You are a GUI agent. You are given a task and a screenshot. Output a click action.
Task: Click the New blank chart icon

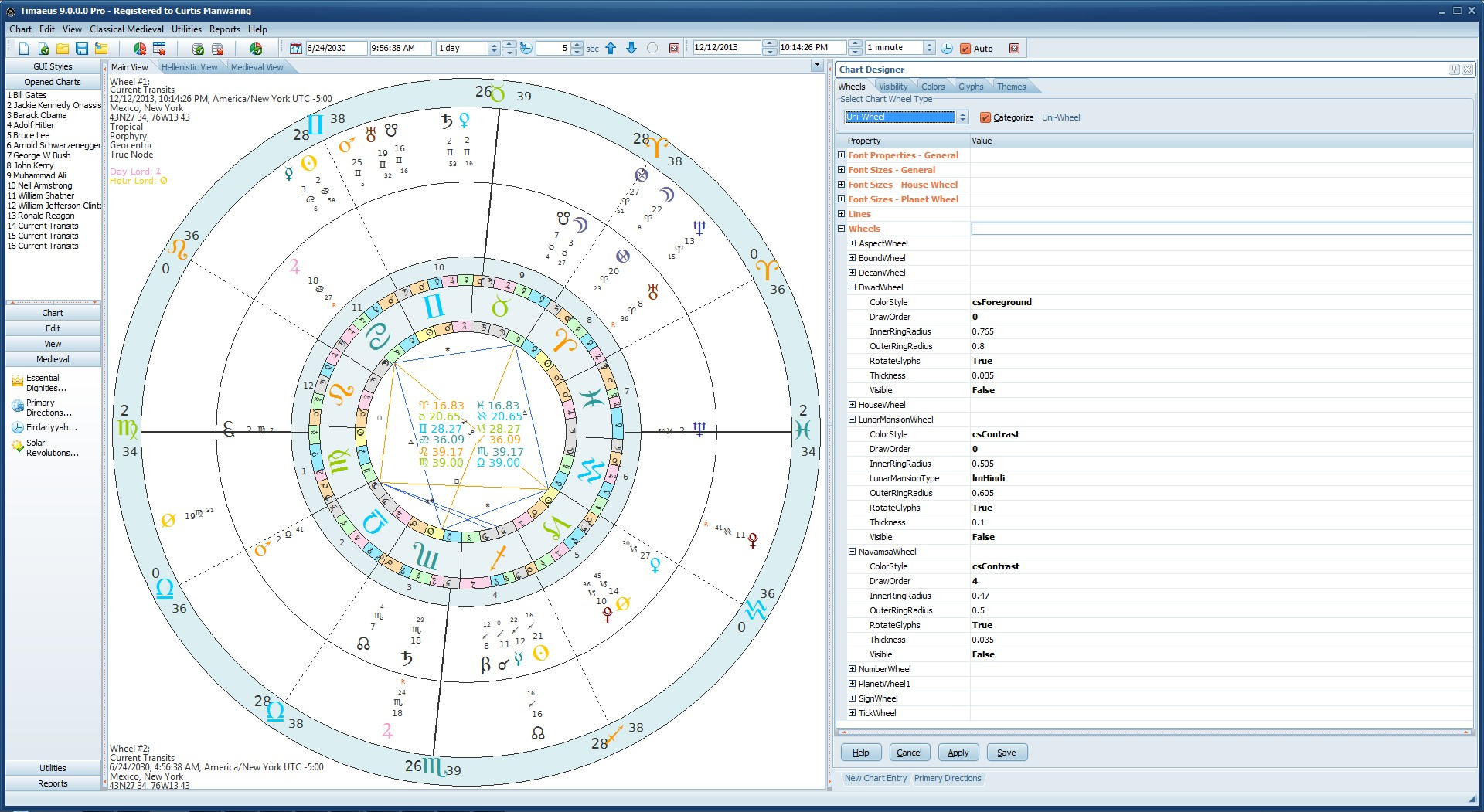tap(24, 49)
